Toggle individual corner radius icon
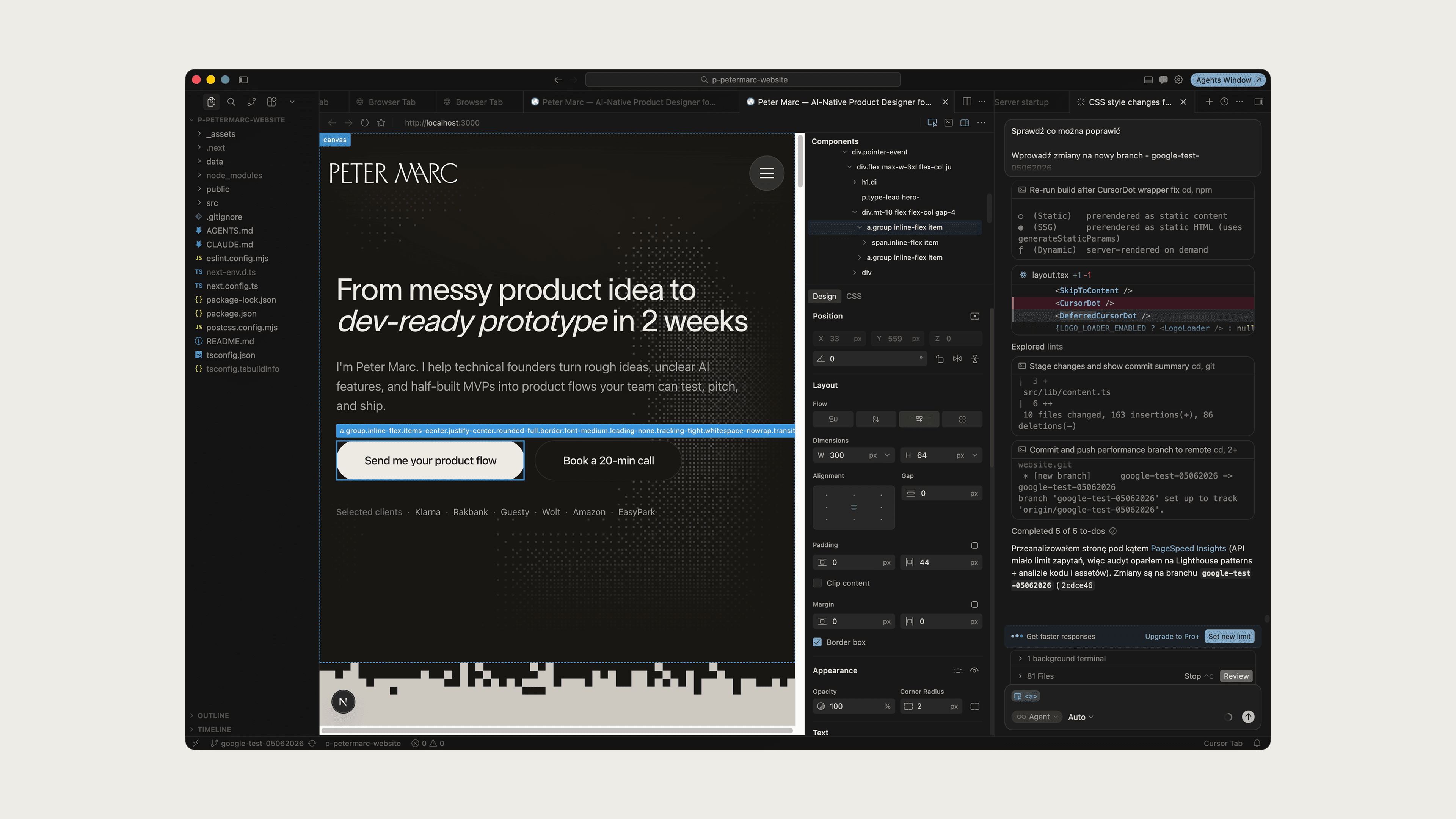 pos(975,706)
